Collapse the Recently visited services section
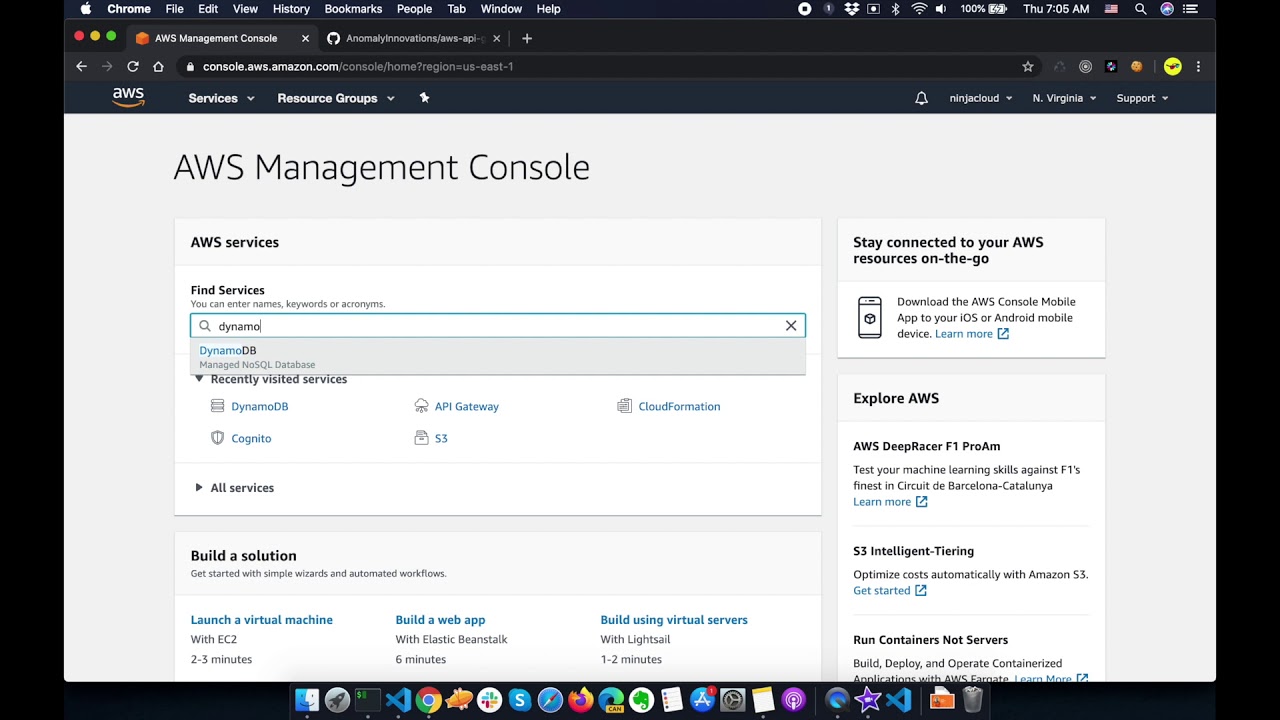1280x720 pixels. [x=199, y=379]
